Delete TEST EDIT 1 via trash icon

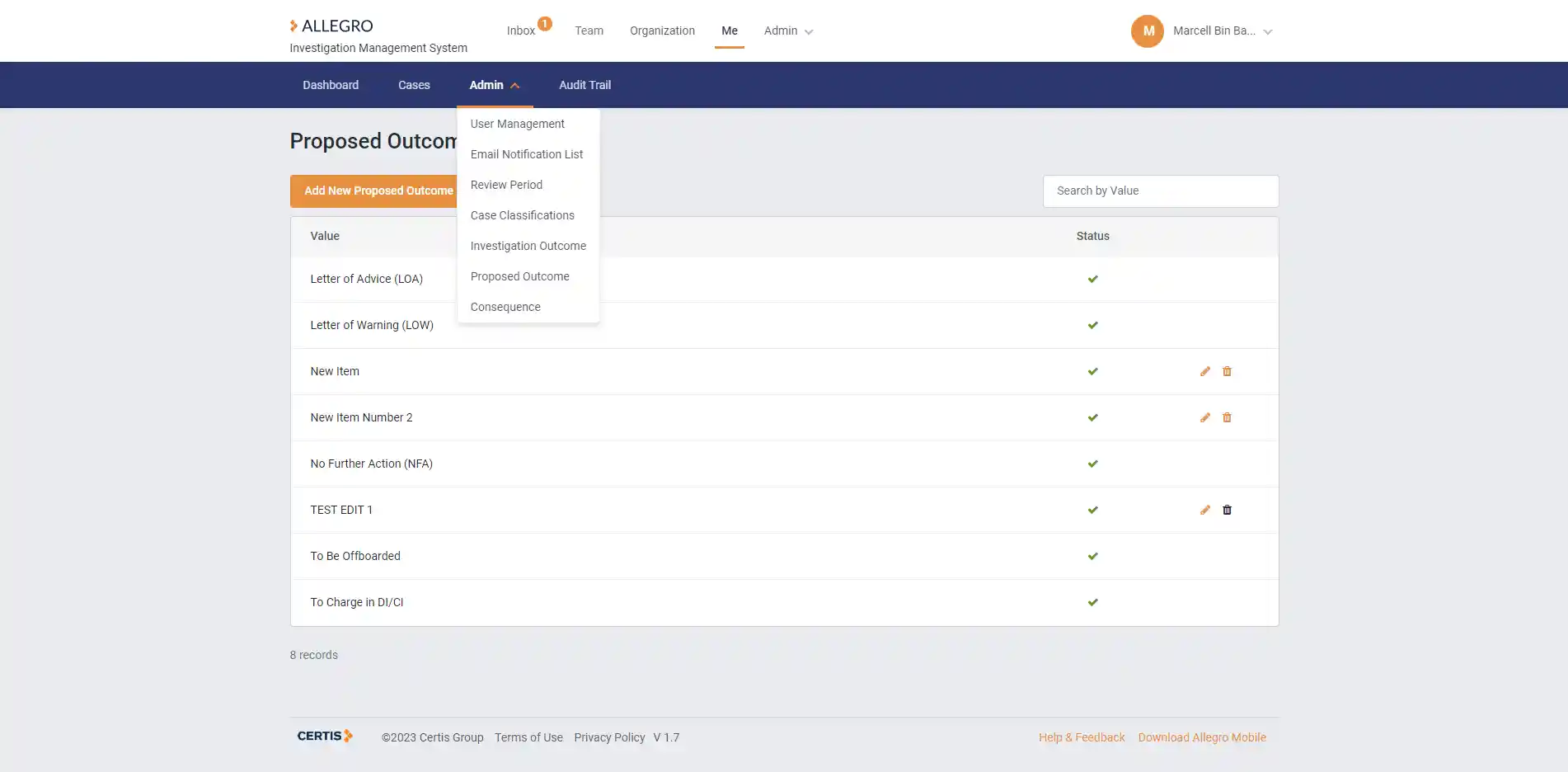[x=1227, y=510]
